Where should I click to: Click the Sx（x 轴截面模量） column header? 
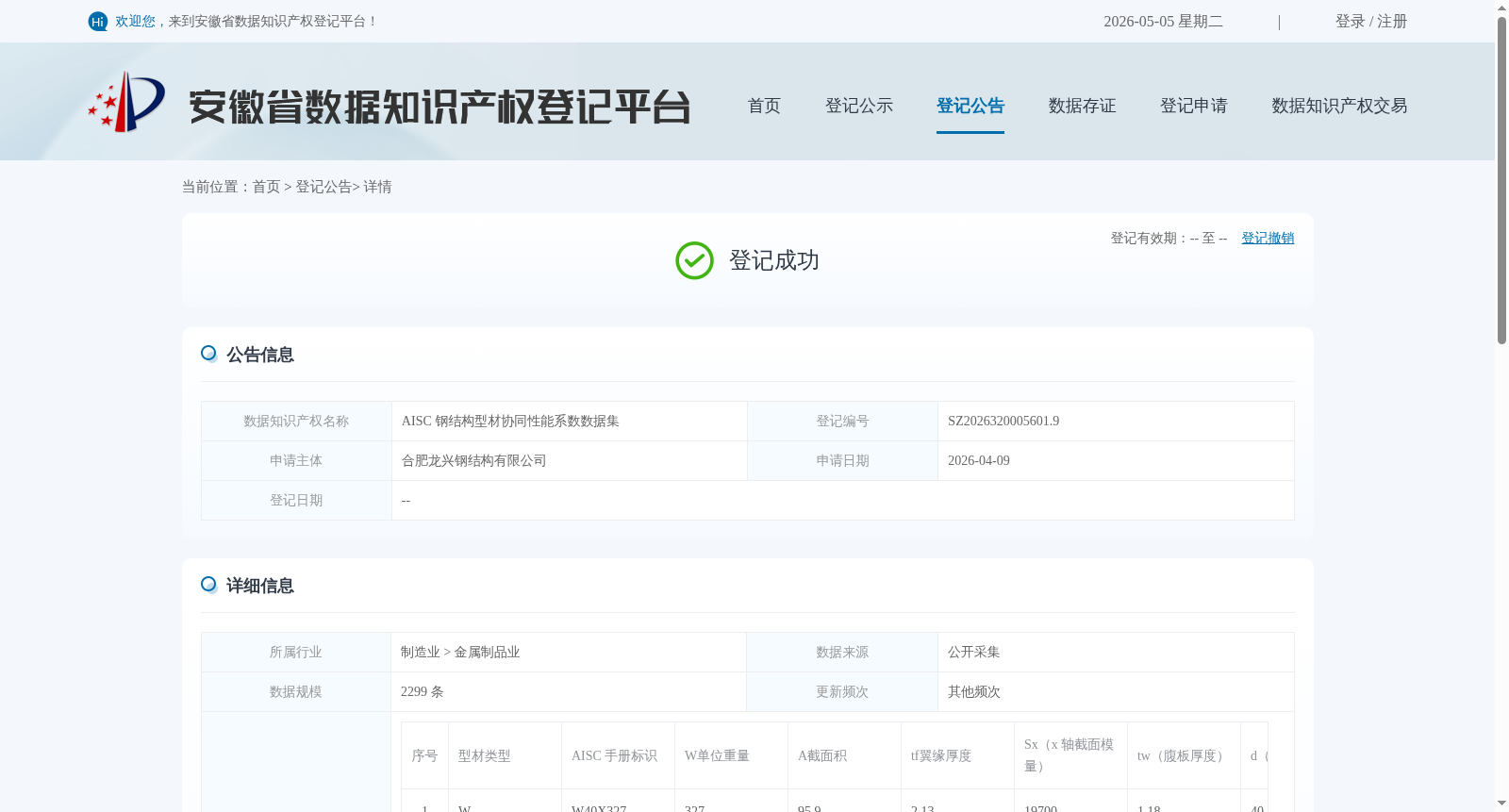coord(1070,755)
